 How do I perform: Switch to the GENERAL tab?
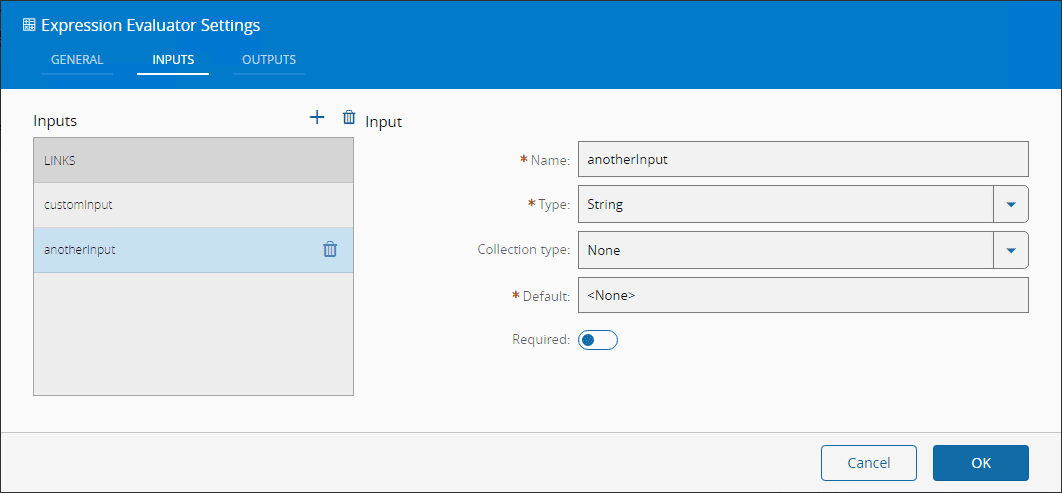click(x=77, y=60)
